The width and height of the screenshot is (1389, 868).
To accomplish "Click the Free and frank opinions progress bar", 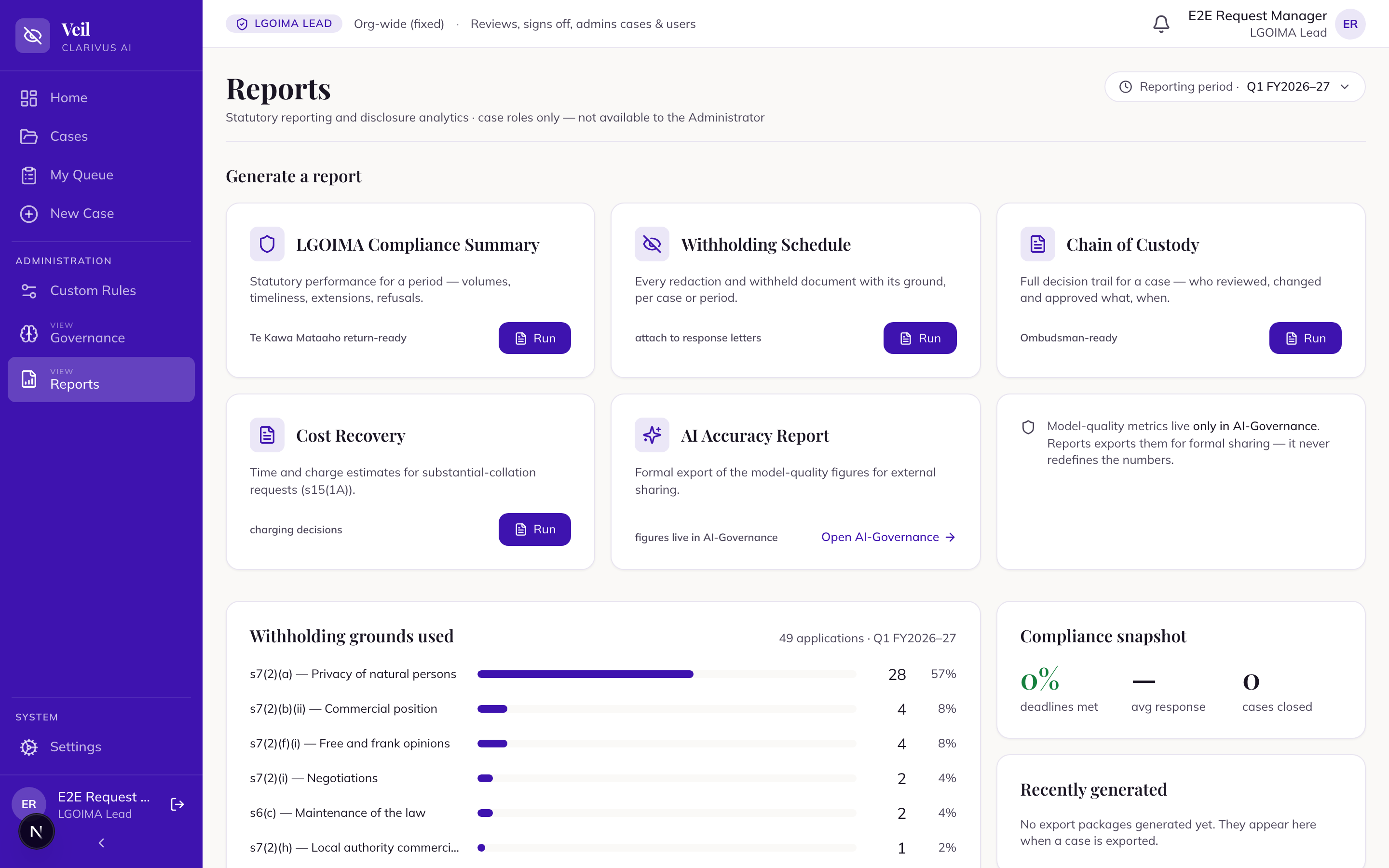I will 667,744.
